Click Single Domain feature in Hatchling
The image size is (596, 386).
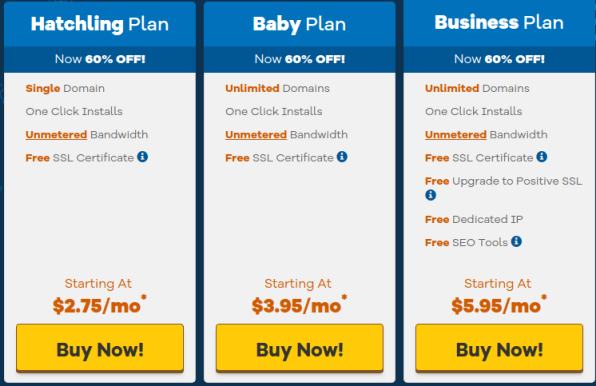(x=65, y=88)
